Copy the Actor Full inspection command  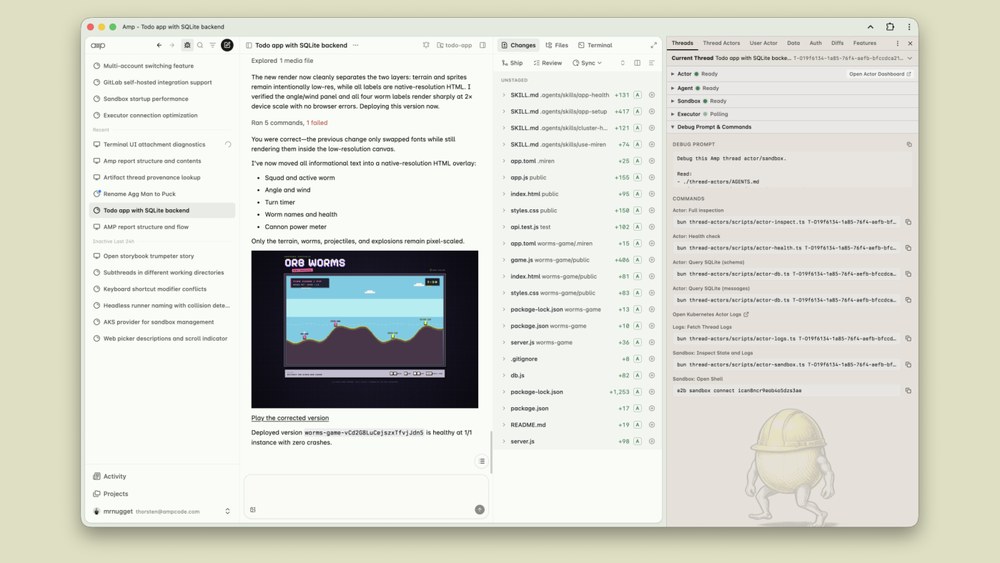(908, 222)
